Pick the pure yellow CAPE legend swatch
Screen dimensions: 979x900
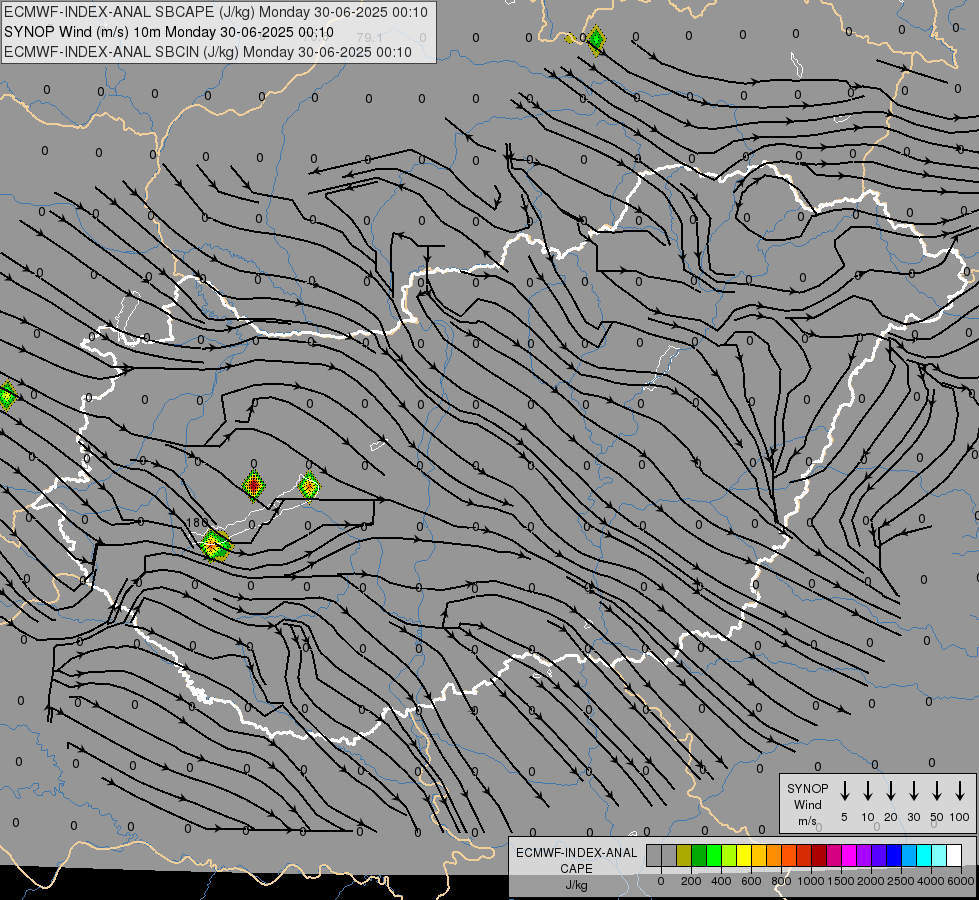click(744, 855)
